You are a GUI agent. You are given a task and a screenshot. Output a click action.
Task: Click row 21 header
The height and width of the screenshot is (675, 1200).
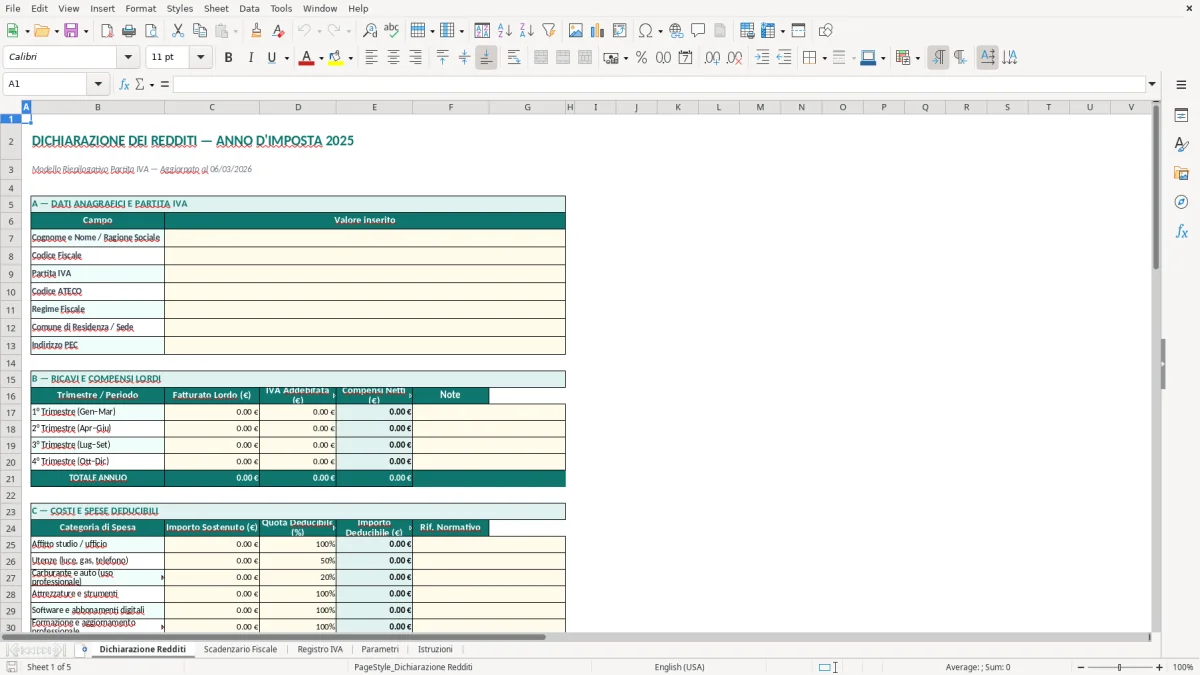[x=11, y=478]
